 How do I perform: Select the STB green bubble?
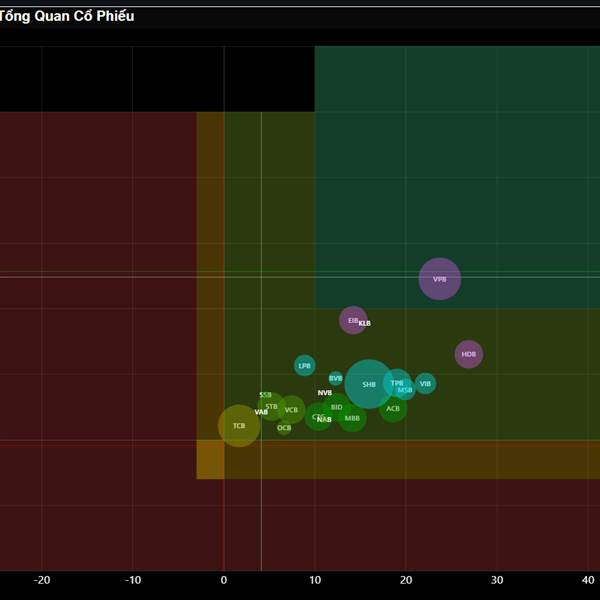point(271,406)
